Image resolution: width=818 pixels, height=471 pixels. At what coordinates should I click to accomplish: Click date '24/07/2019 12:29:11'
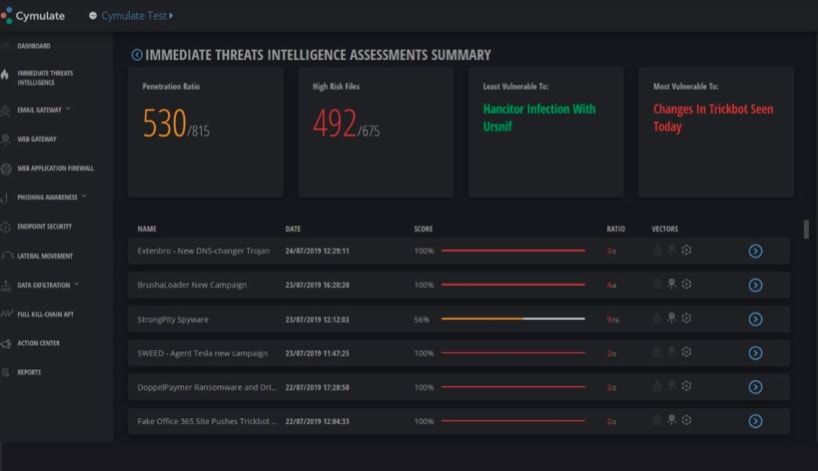317,251
